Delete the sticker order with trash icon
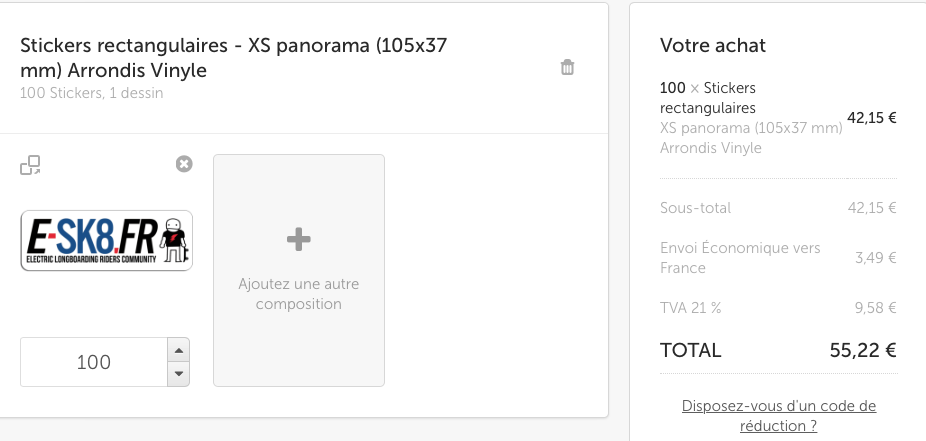Image resolution: width=926 pixels, height=441 pixels. coord(567,67)
